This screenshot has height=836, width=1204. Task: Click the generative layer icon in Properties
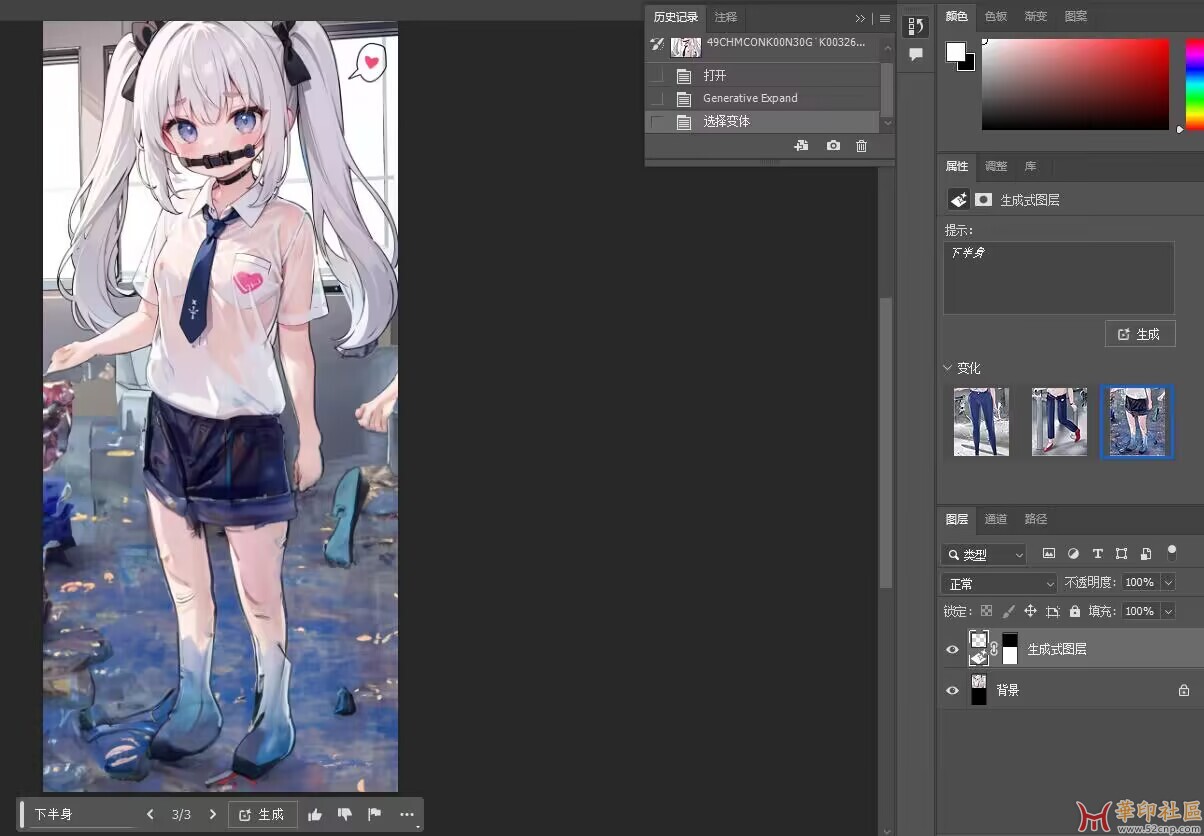(958, 199)
